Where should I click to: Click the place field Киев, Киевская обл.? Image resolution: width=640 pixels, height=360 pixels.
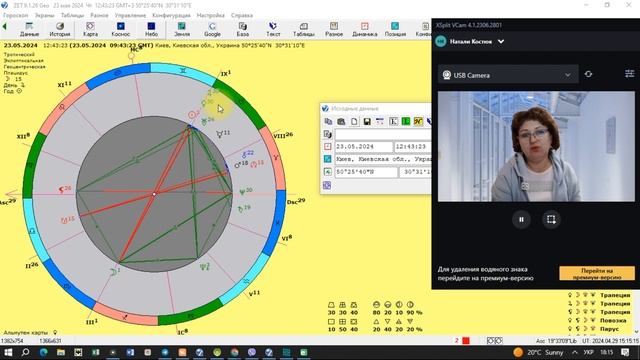(383, 159)
